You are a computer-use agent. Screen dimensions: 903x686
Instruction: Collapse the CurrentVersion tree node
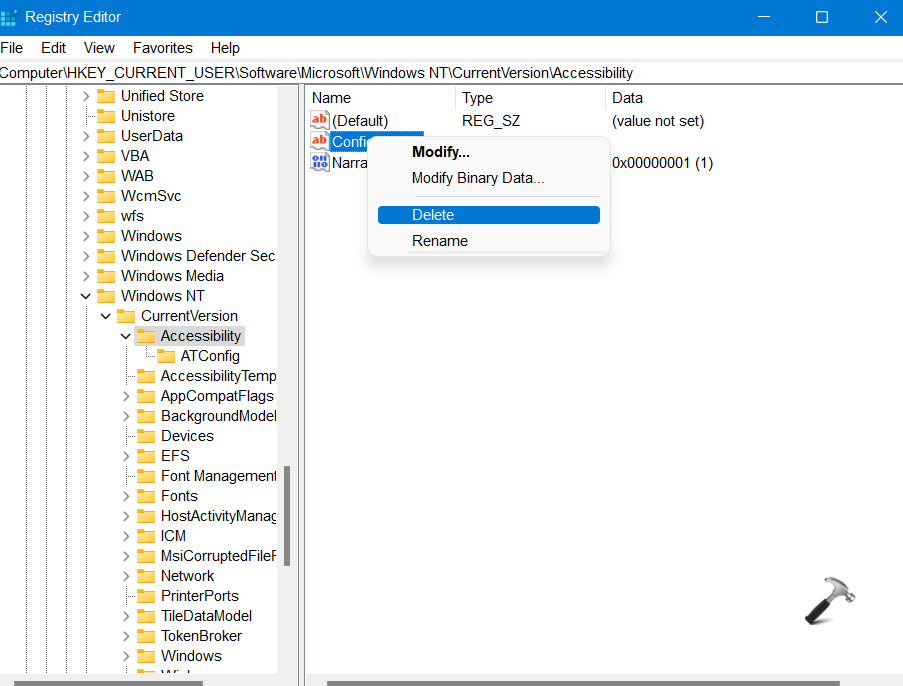point(106,316)
